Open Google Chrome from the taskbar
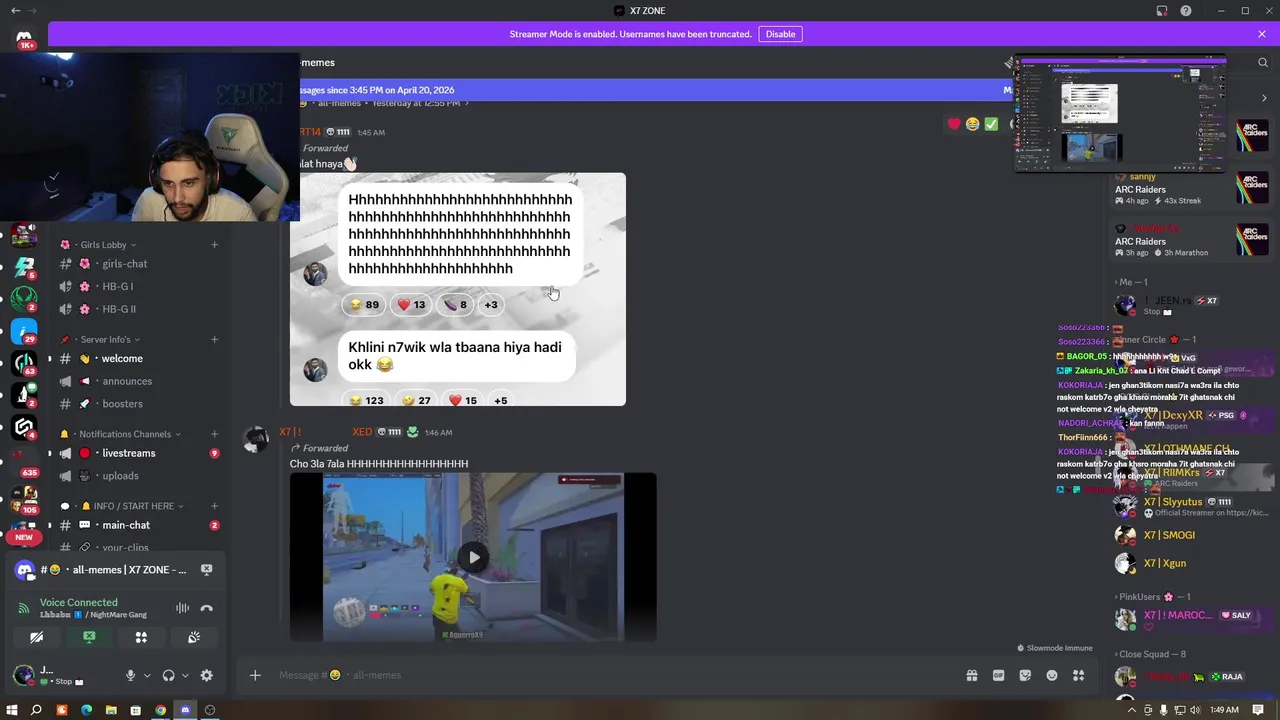The image size is (1280, 720). coord(160,710)
